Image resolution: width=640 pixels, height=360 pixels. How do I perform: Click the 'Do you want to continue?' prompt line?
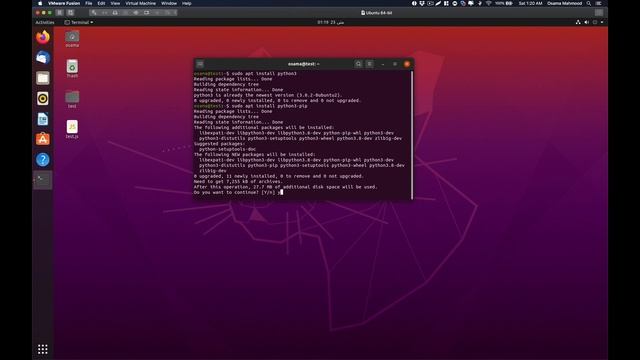(238, 192)
